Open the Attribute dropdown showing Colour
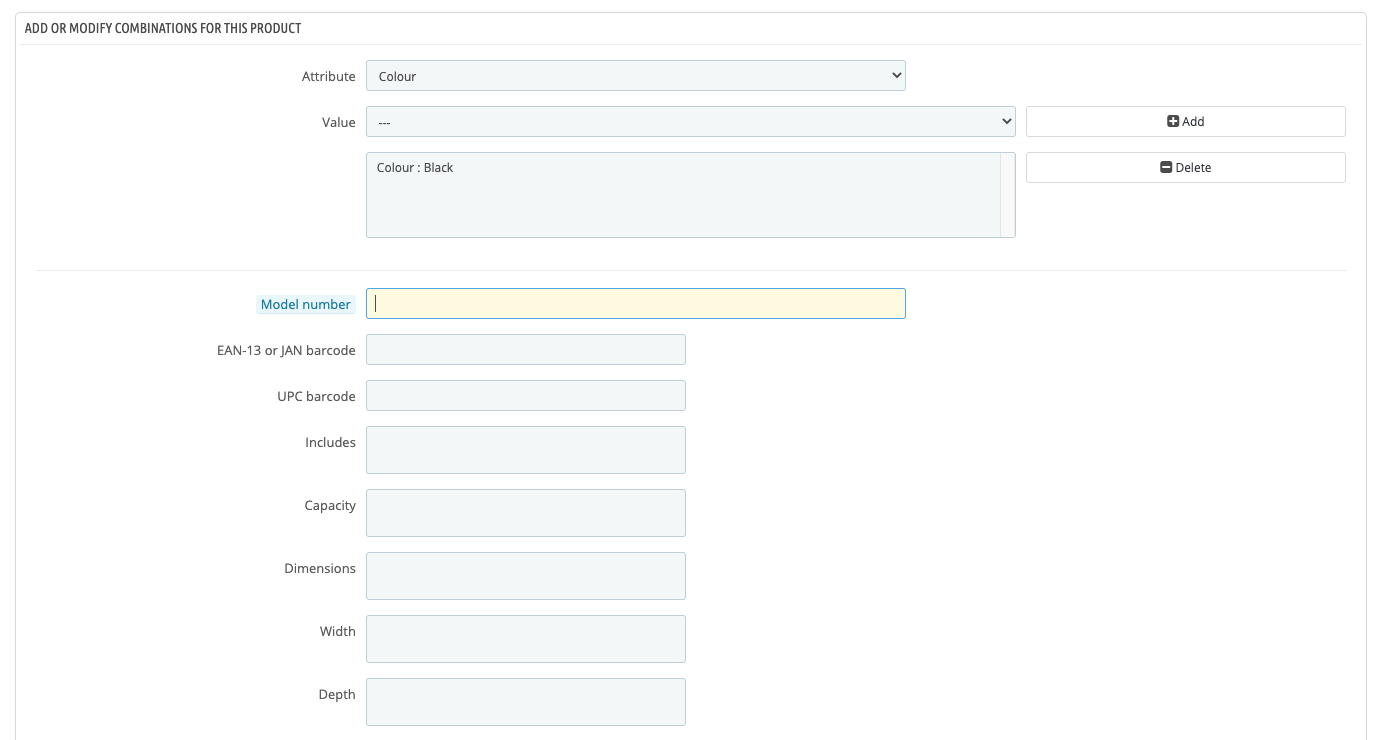Viewport: 1385px width, 740px height. pos(635,76)
